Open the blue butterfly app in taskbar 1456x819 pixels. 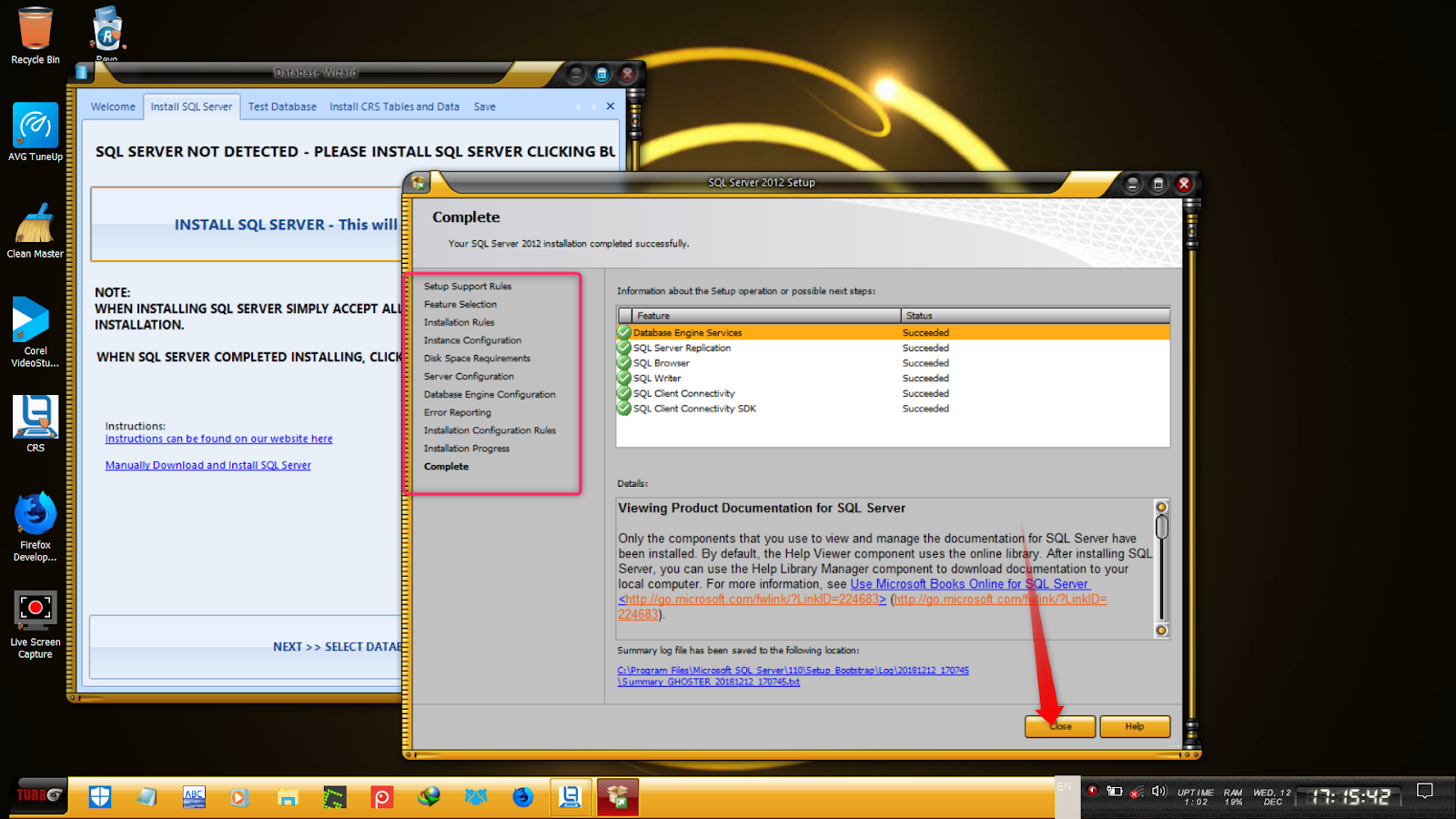pyautogui.click(x=476, y=797)
